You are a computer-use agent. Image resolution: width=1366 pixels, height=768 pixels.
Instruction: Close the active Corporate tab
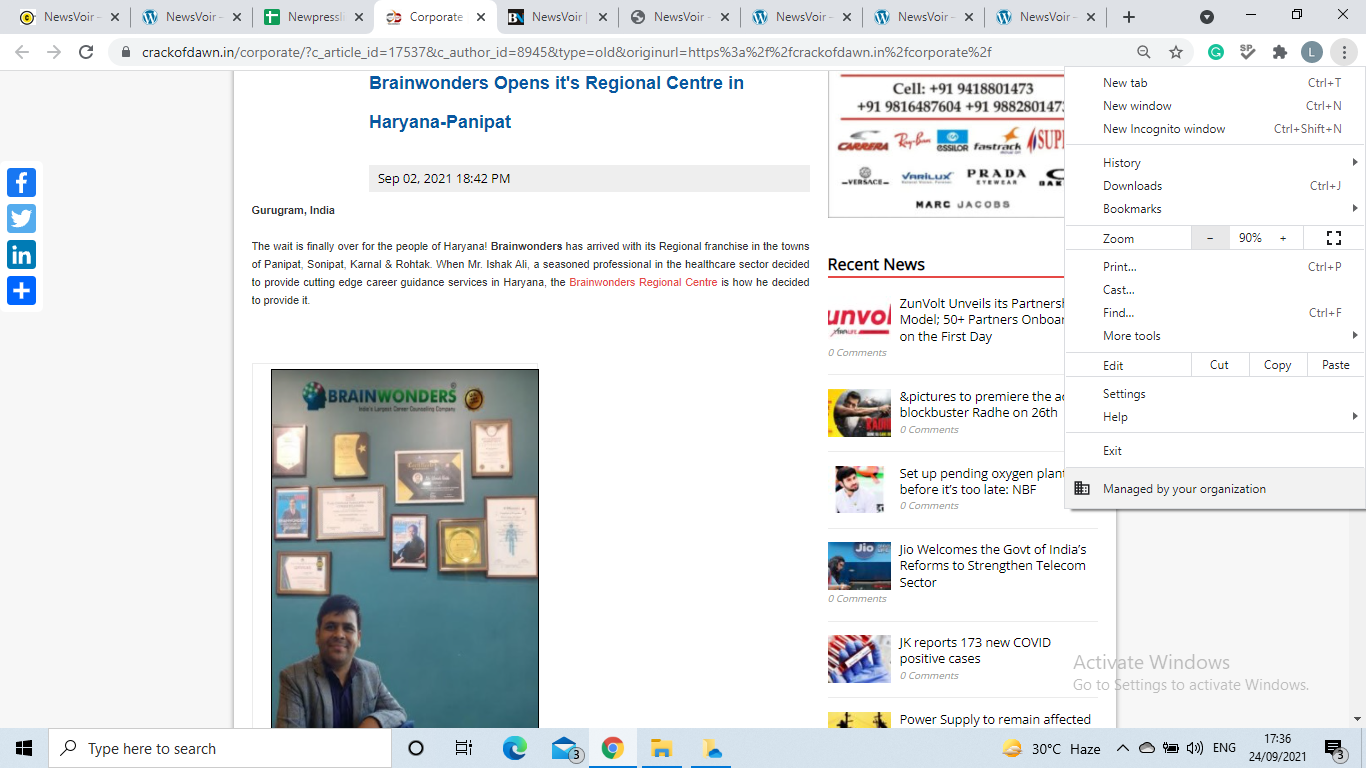(x=481, y=17)
